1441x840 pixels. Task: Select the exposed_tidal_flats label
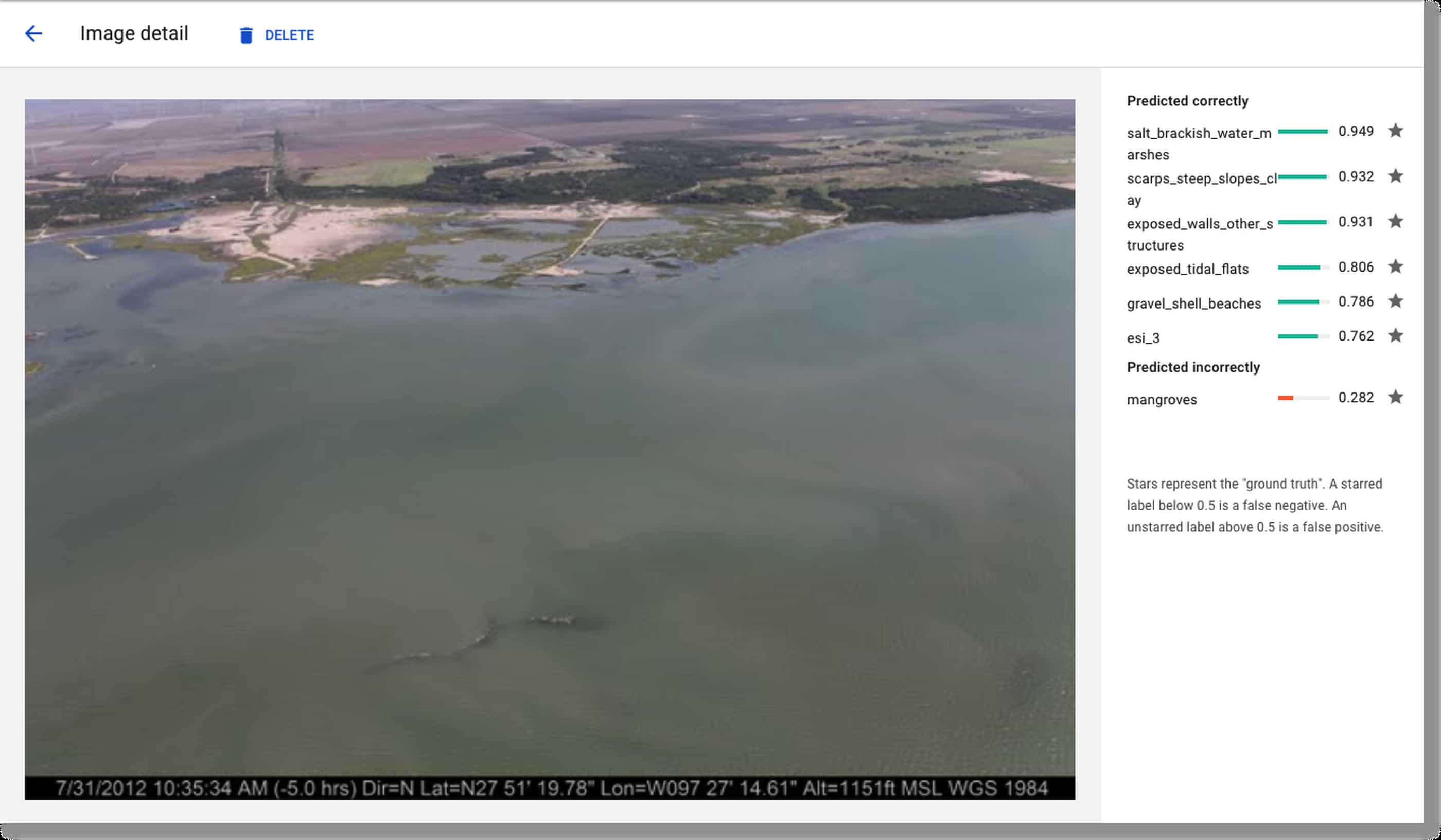pyautogui.click(x=1188, y=269)
